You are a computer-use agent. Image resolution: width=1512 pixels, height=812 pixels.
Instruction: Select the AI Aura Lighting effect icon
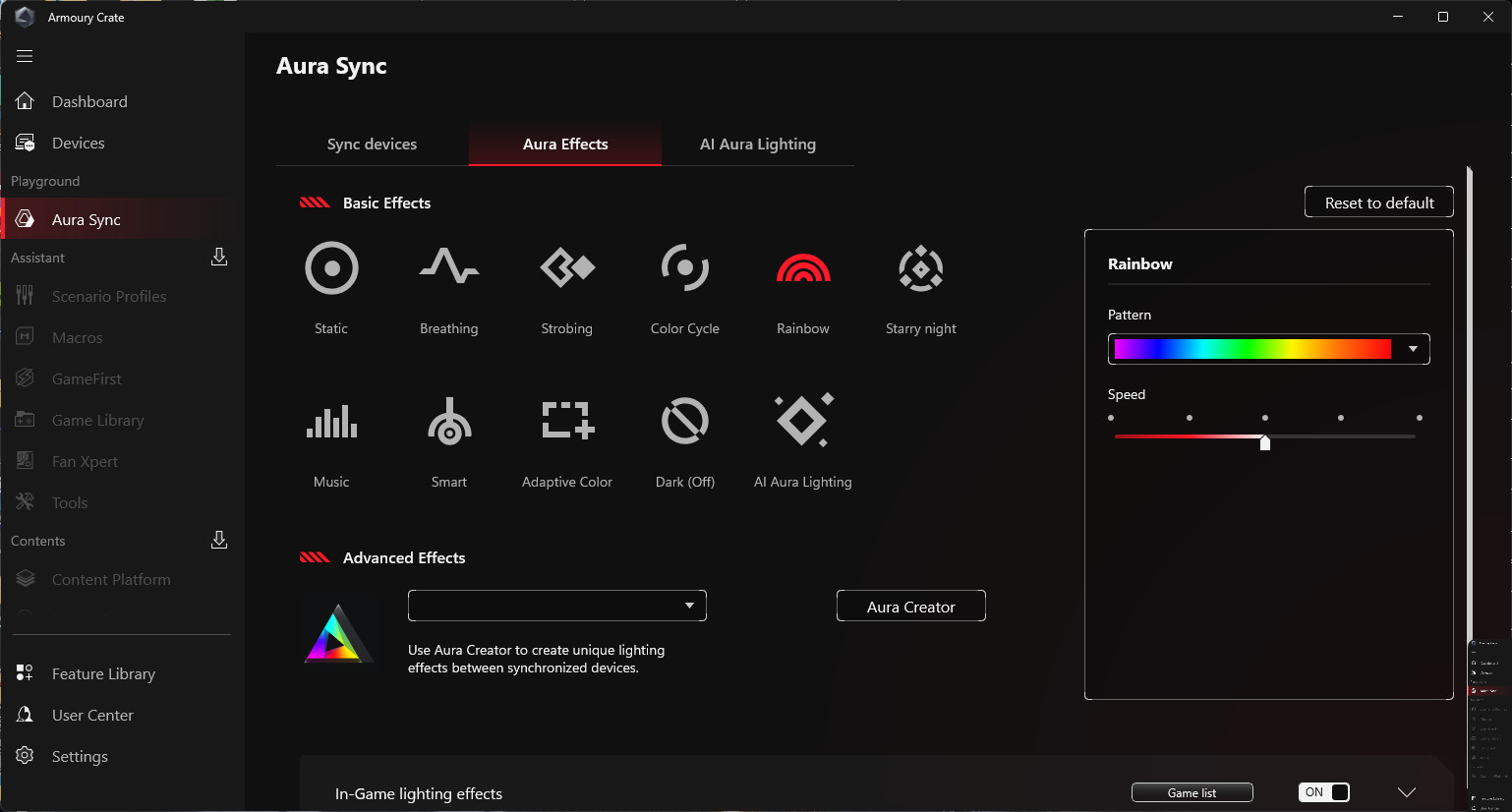803,420
